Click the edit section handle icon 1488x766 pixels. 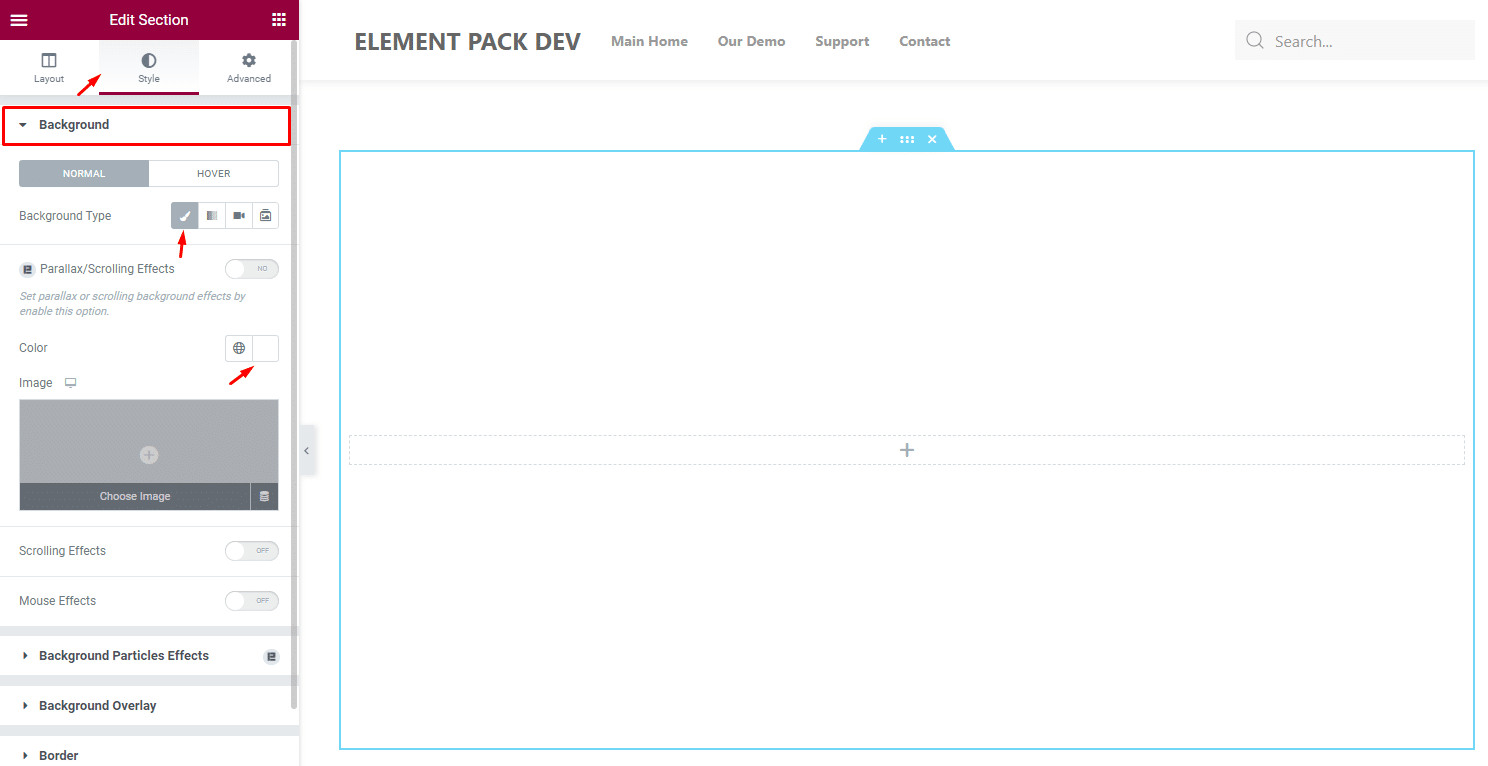click(906, 140)
